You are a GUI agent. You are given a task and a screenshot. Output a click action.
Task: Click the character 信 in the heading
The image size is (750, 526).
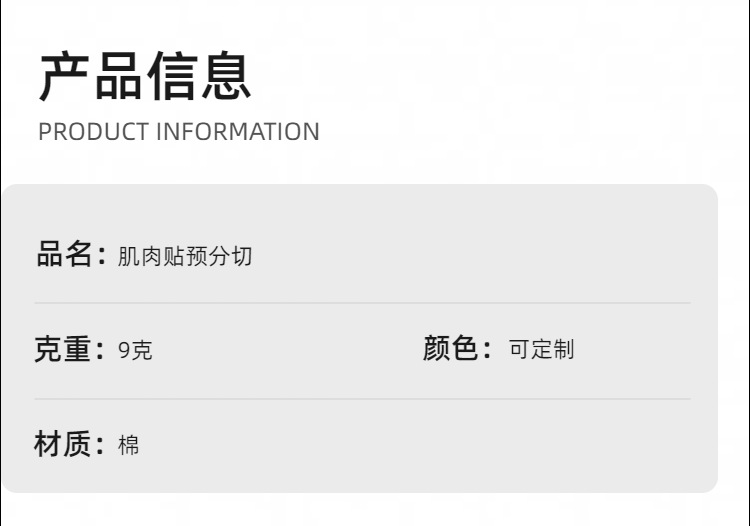(x=172, y=77)
